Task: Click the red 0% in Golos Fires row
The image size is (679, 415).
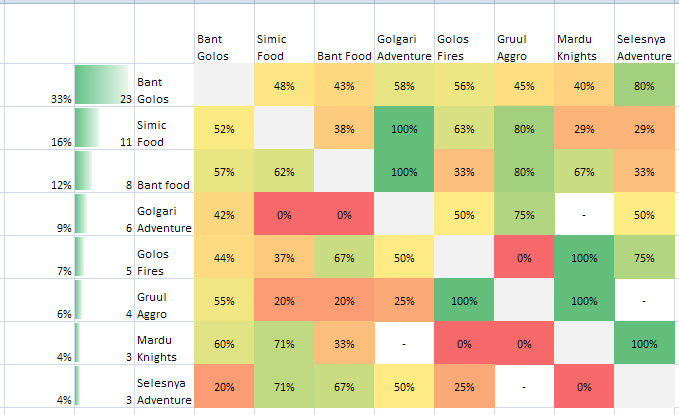Action: 523,258
